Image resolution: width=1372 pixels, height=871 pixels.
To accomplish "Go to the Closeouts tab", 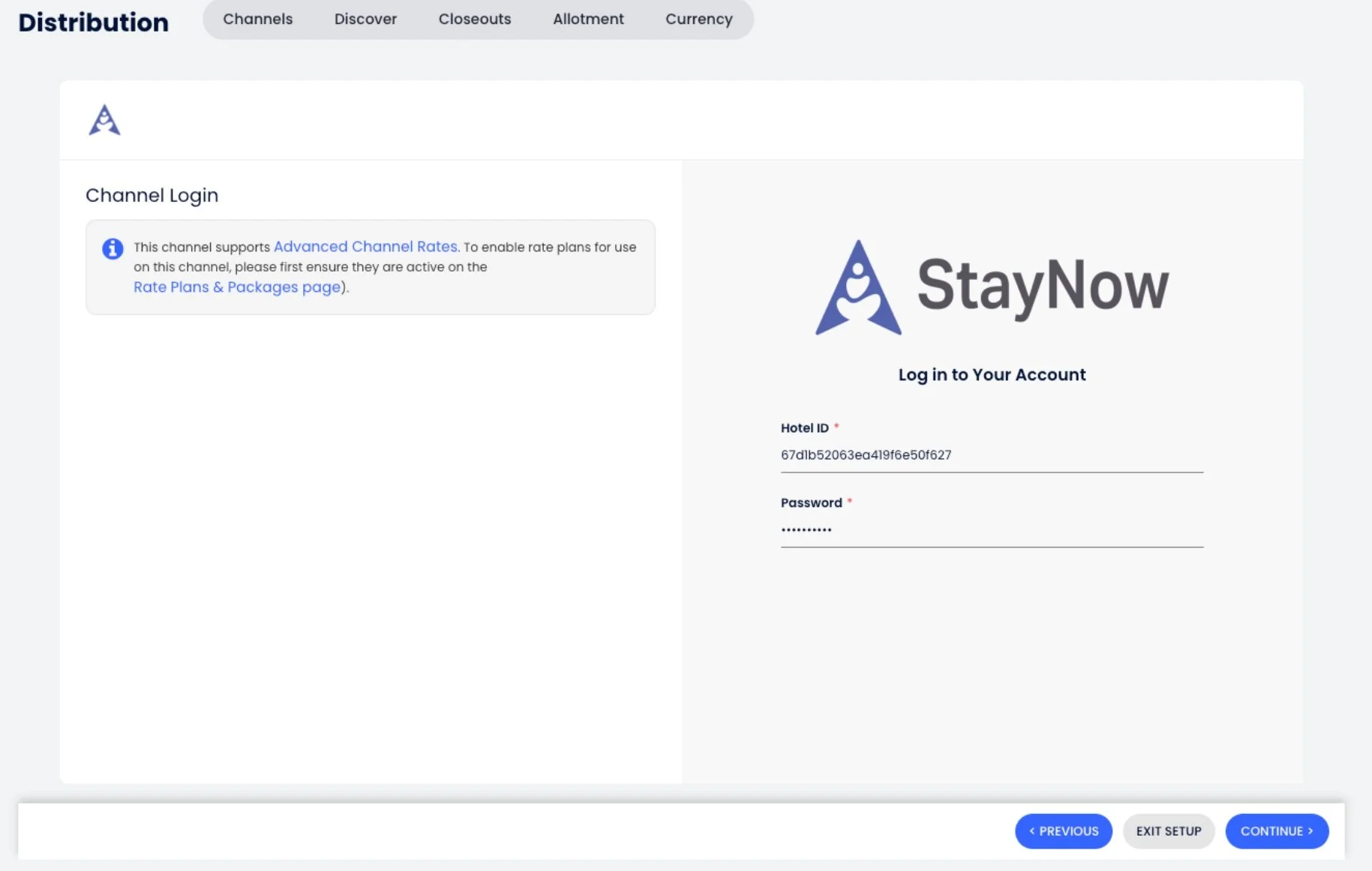I will 475,19.
